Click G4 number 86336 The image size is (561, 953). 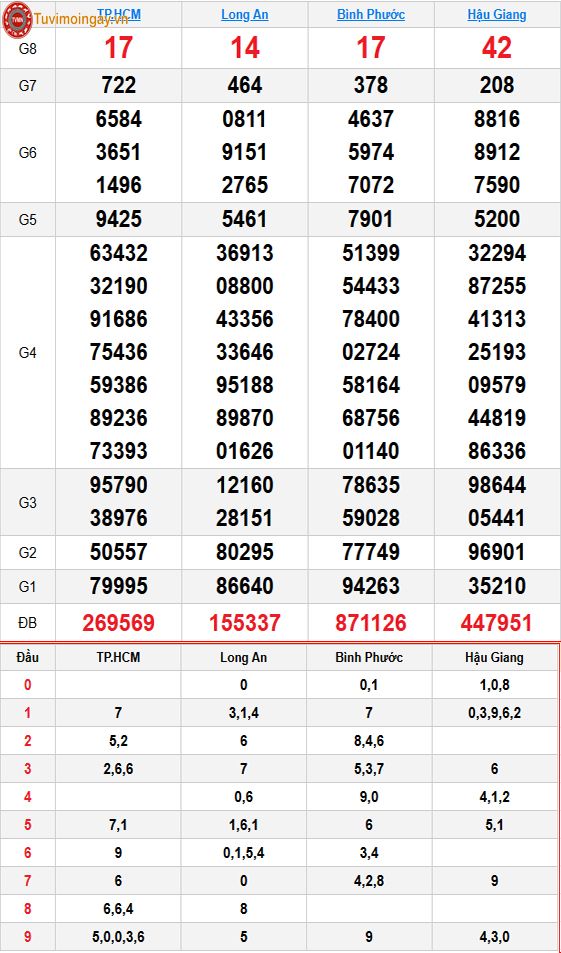click(497, 452)
